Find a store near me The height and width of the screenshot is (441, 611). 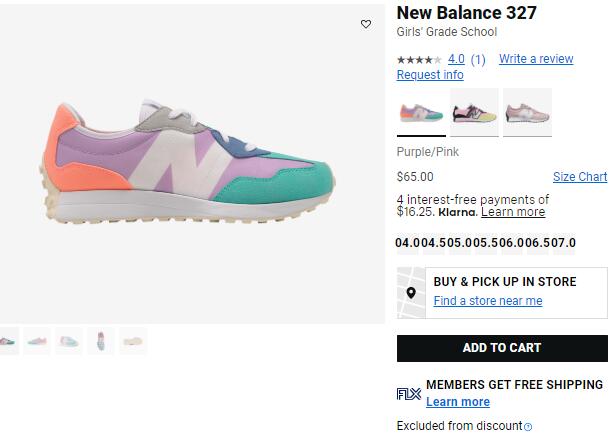coord(488,301)
